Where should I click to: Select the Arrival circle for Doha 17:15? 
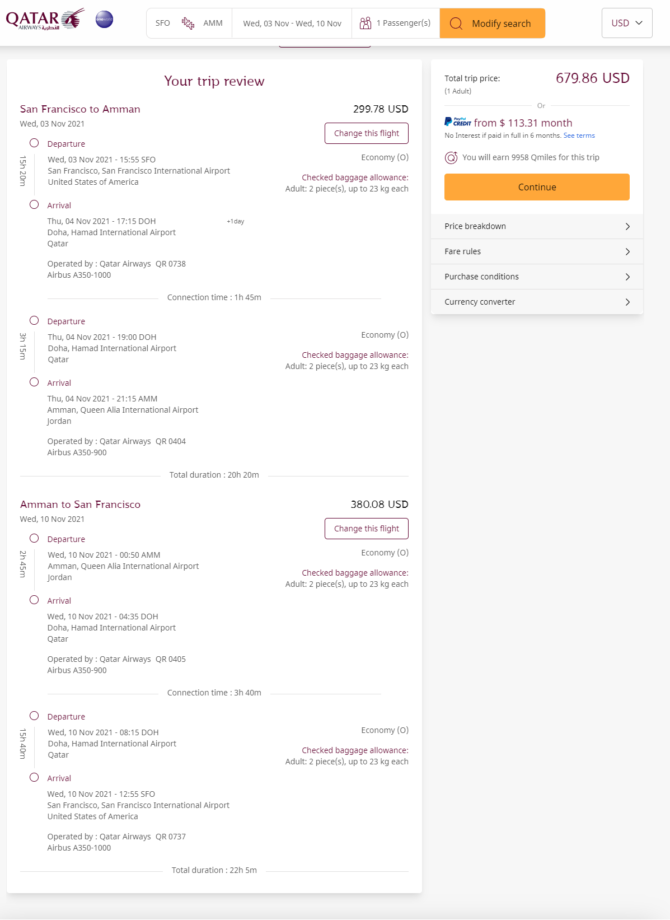pos(34,205)
